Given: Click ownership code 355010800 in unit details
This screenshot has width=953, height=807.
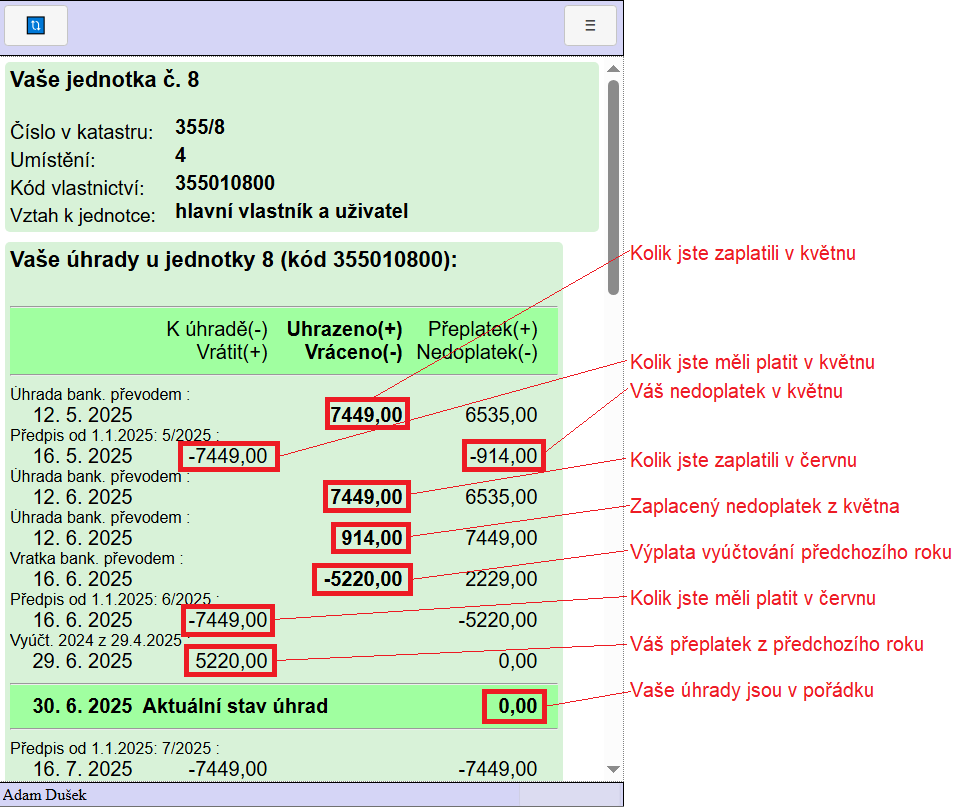Looking at the screenshot, I should (x=224, y=183).
